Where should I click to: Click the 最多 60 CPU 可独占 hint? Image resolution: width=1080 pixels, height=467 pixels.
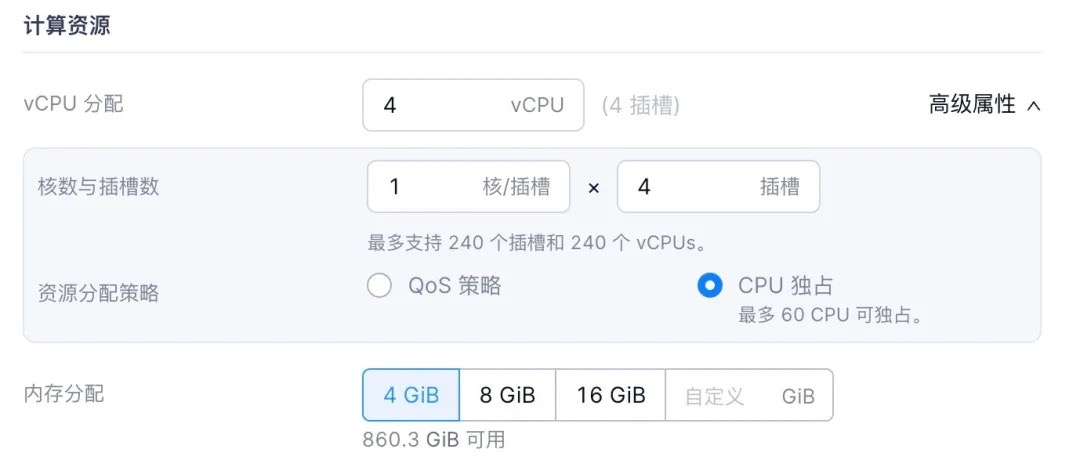point(829,315)
